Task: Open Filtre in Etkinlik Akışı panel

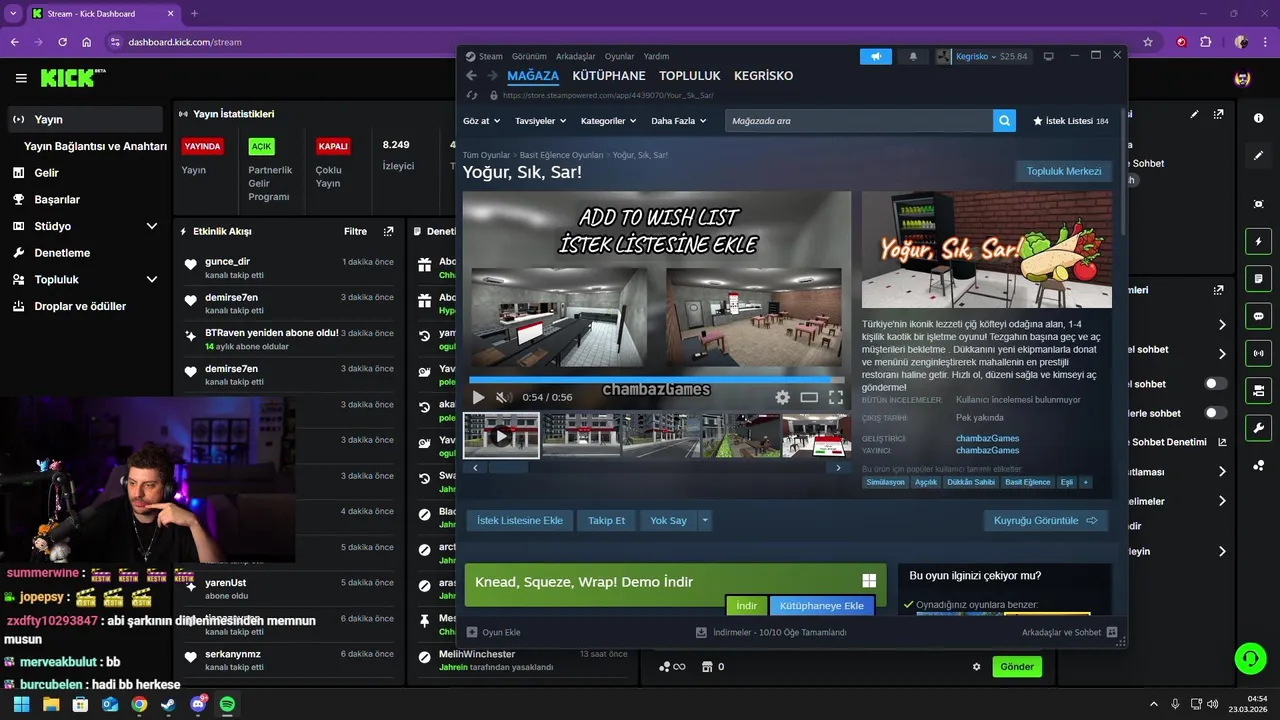Action: [x=355, y=231]
